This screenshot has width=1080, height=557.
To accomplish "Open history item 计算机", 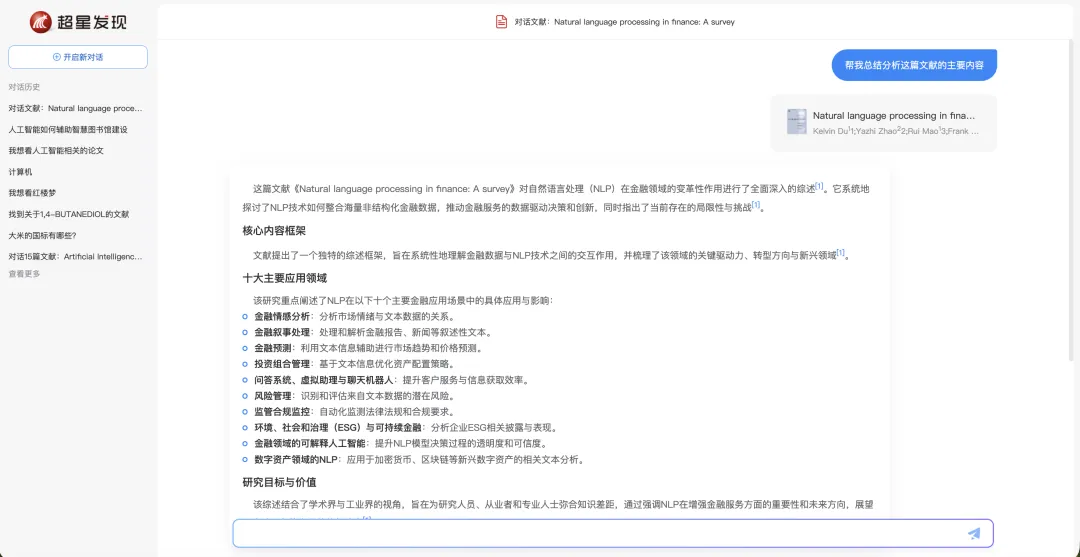I will click(x=20, y=171).
